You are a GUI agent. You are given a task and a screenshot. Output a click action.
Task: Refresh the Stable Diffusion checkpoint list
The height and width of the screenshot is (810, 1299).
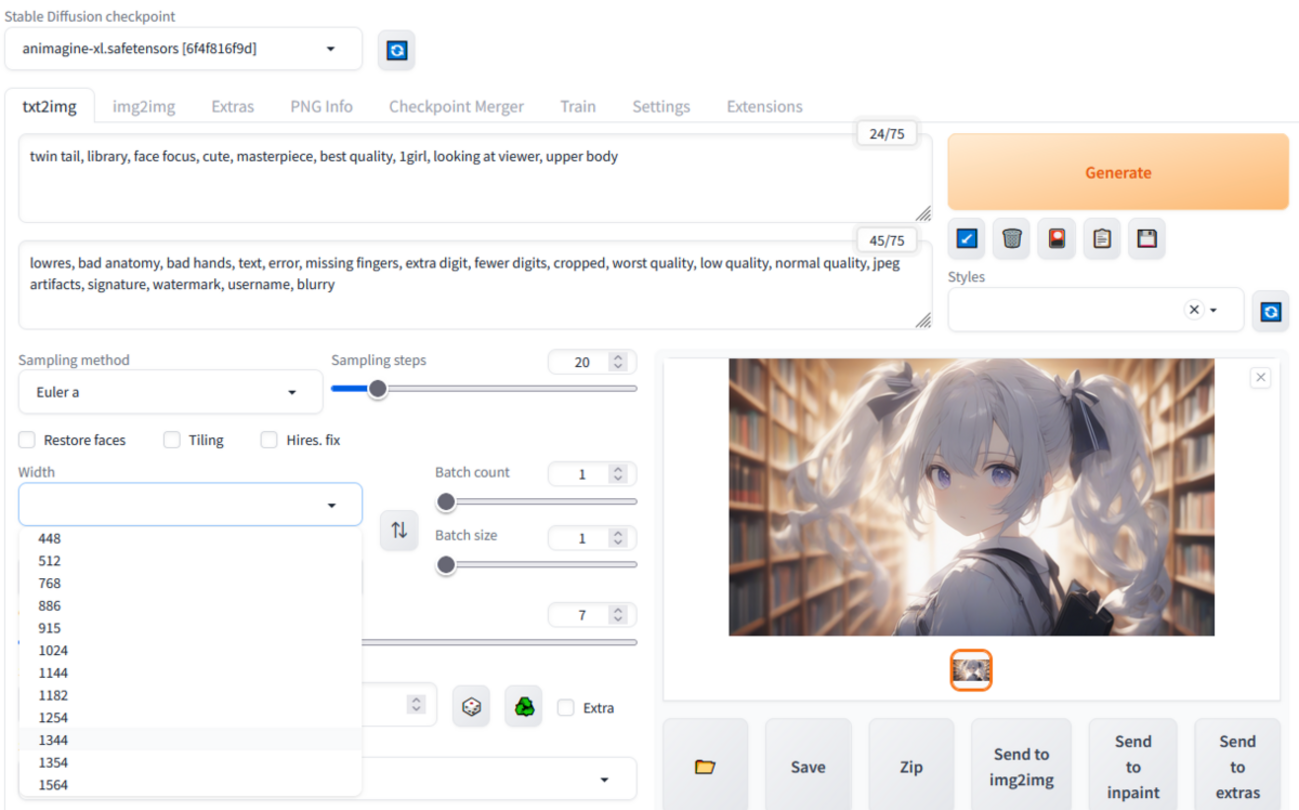click(x=397, y=50)
